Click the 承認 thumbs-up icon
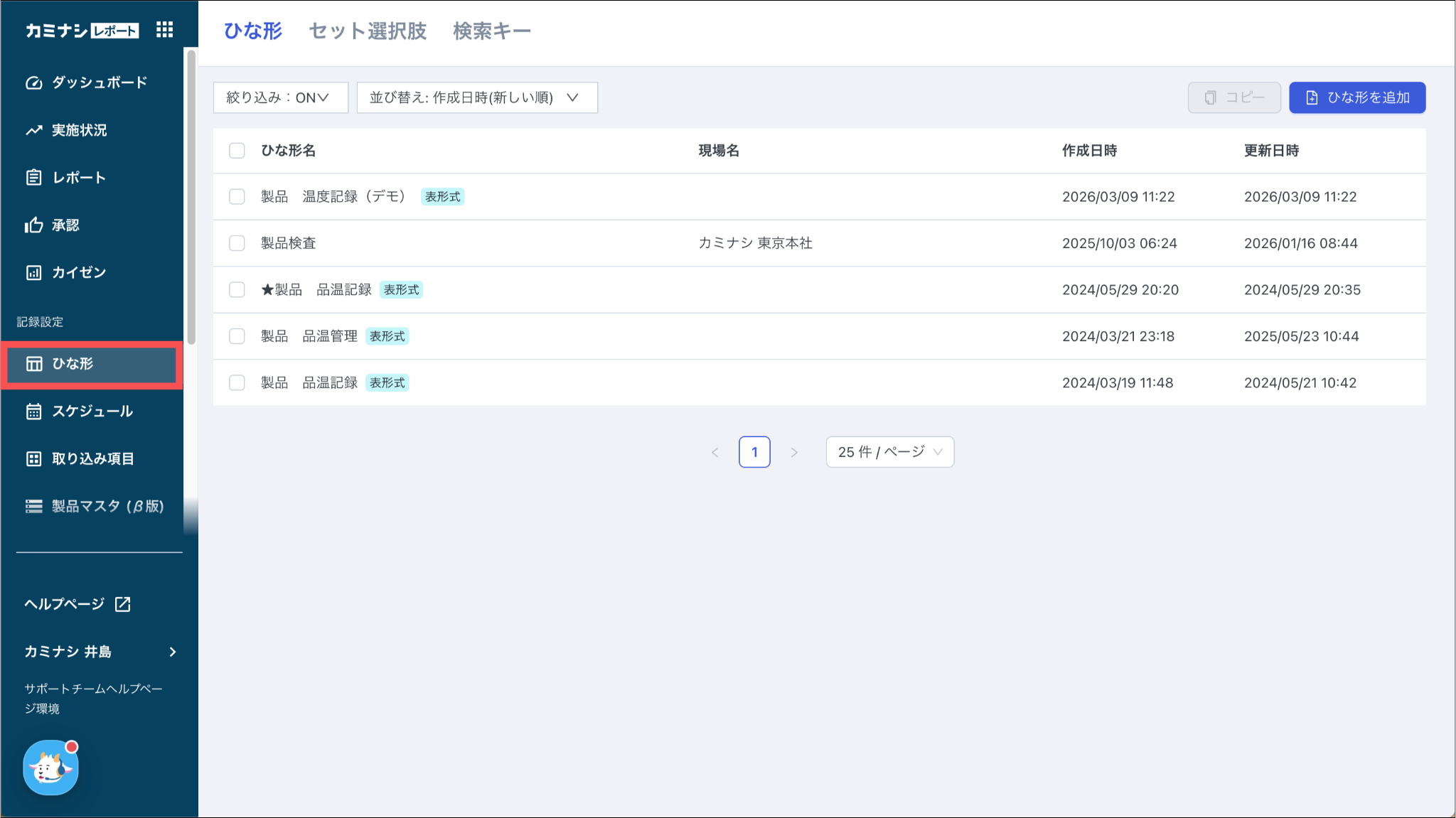 pos(34,225)
